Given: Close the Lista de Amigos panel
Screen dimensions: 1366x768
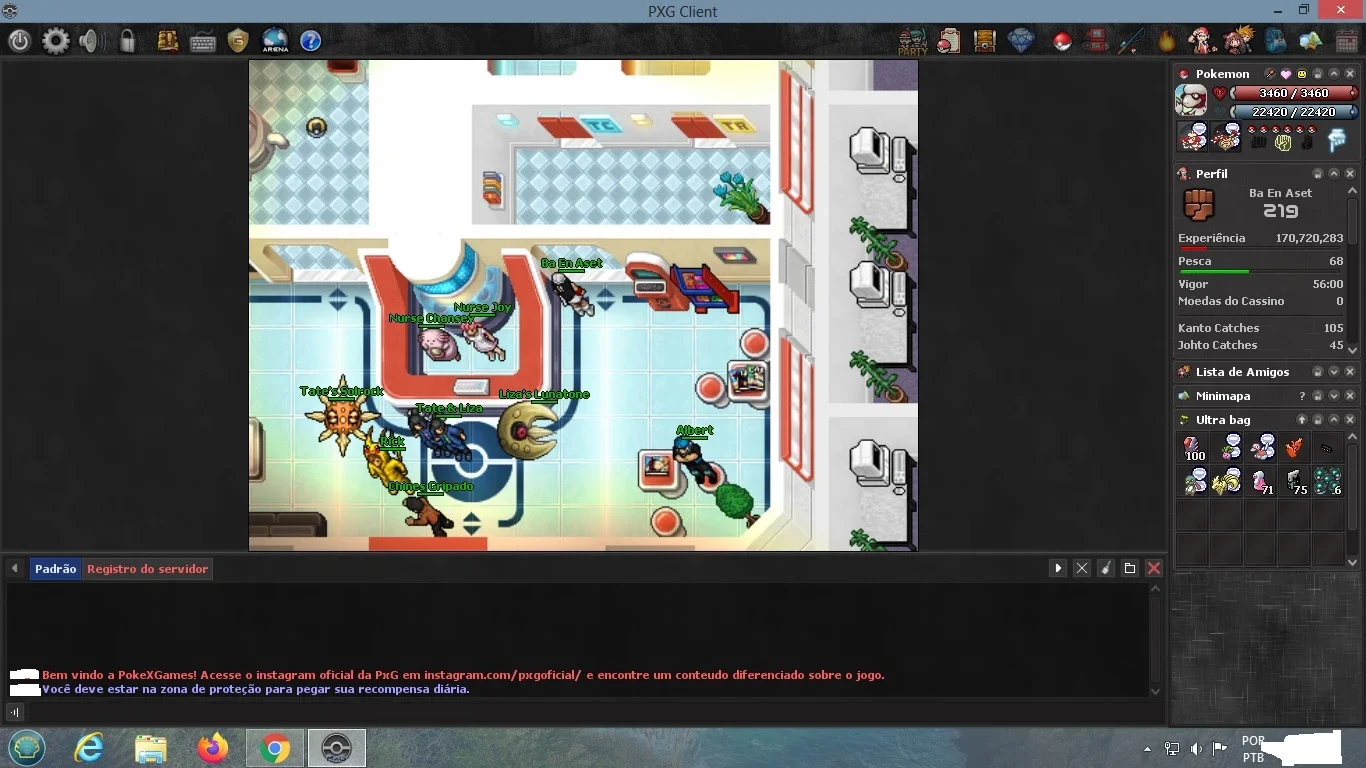Looking at the screenshot, I should (x=1350, y=372).
